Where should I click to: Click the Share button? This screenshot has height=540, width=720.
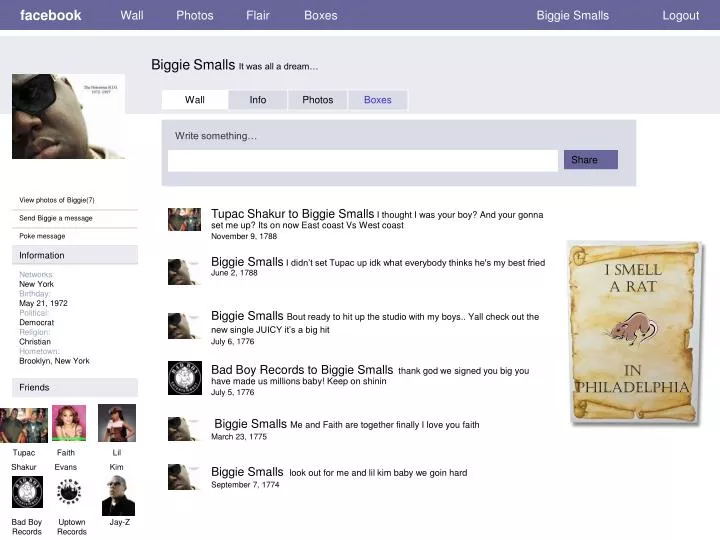(x=591, y=159)
